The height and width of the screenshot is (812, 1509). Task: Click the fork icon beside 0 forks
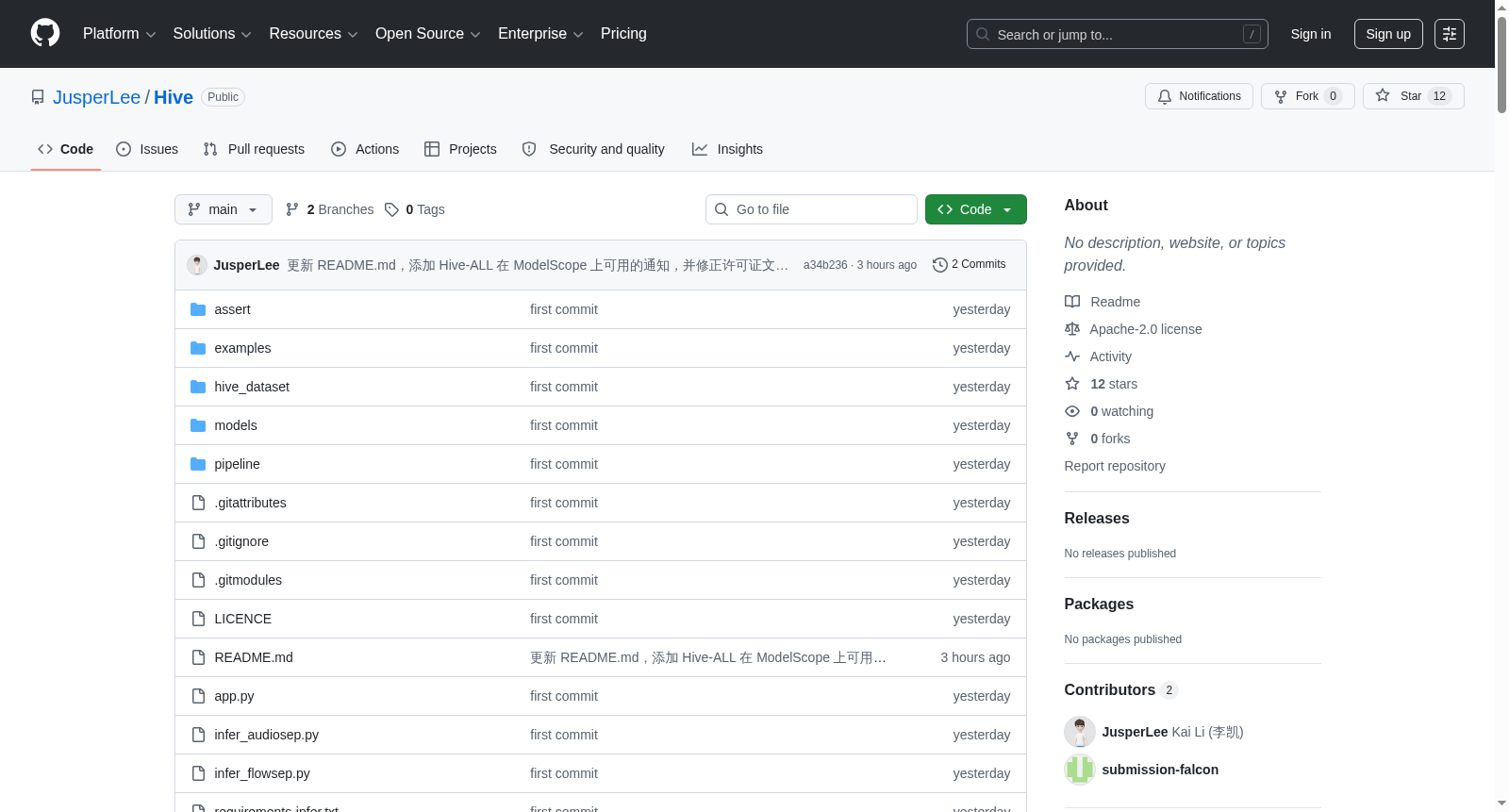point(1072,439)
